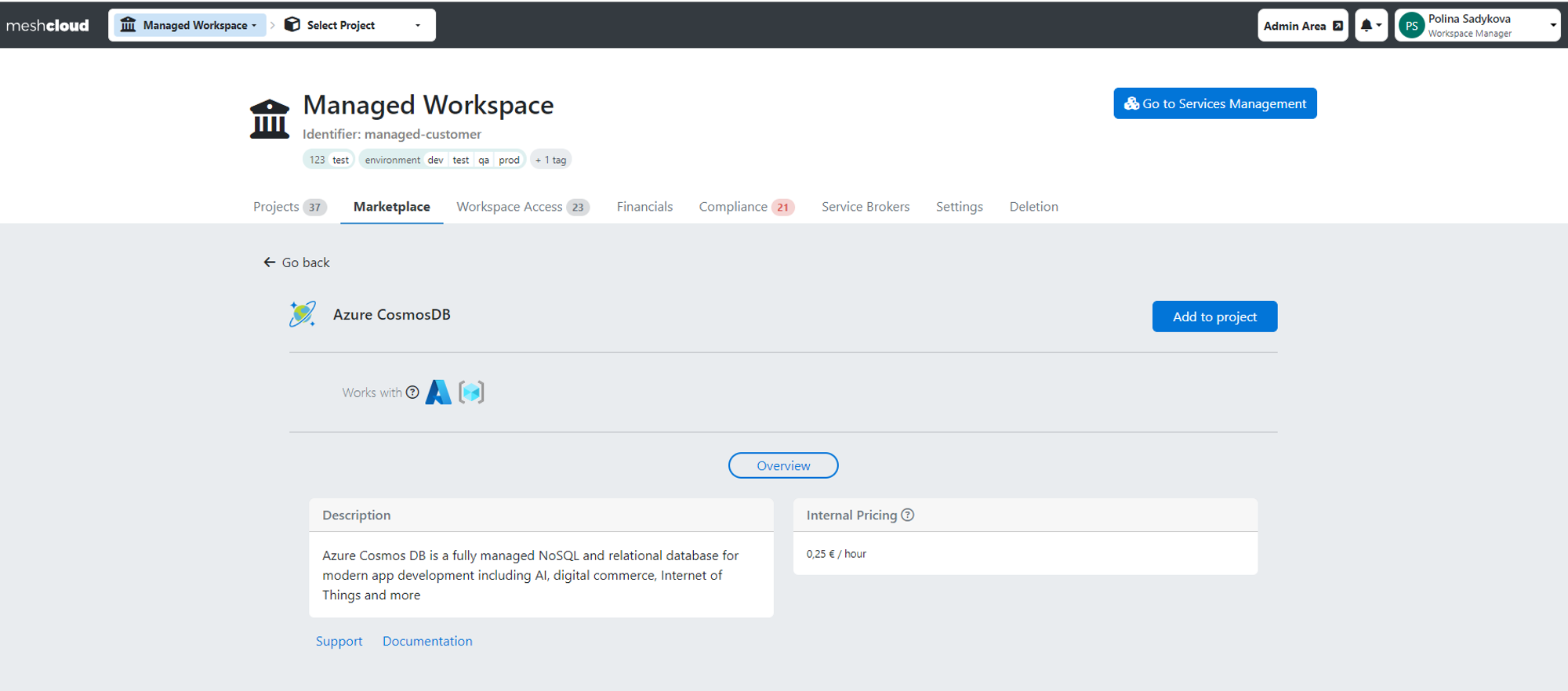
Task: Switch to the Workspace Access tab
Action: pyautogui.click(x=522, y=207)
